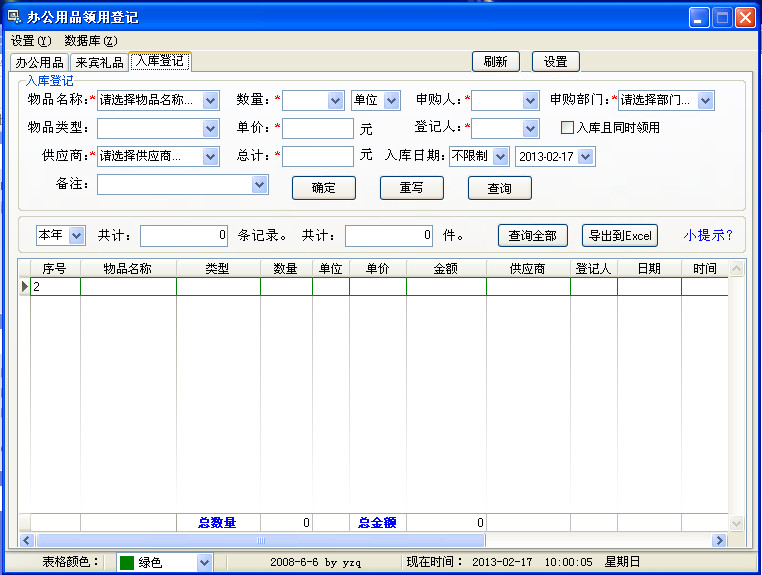The height and width of the screenshot is (575, 762).
Task: Click the horizontal scrollbar right arrow
Action: click(720, 540)
